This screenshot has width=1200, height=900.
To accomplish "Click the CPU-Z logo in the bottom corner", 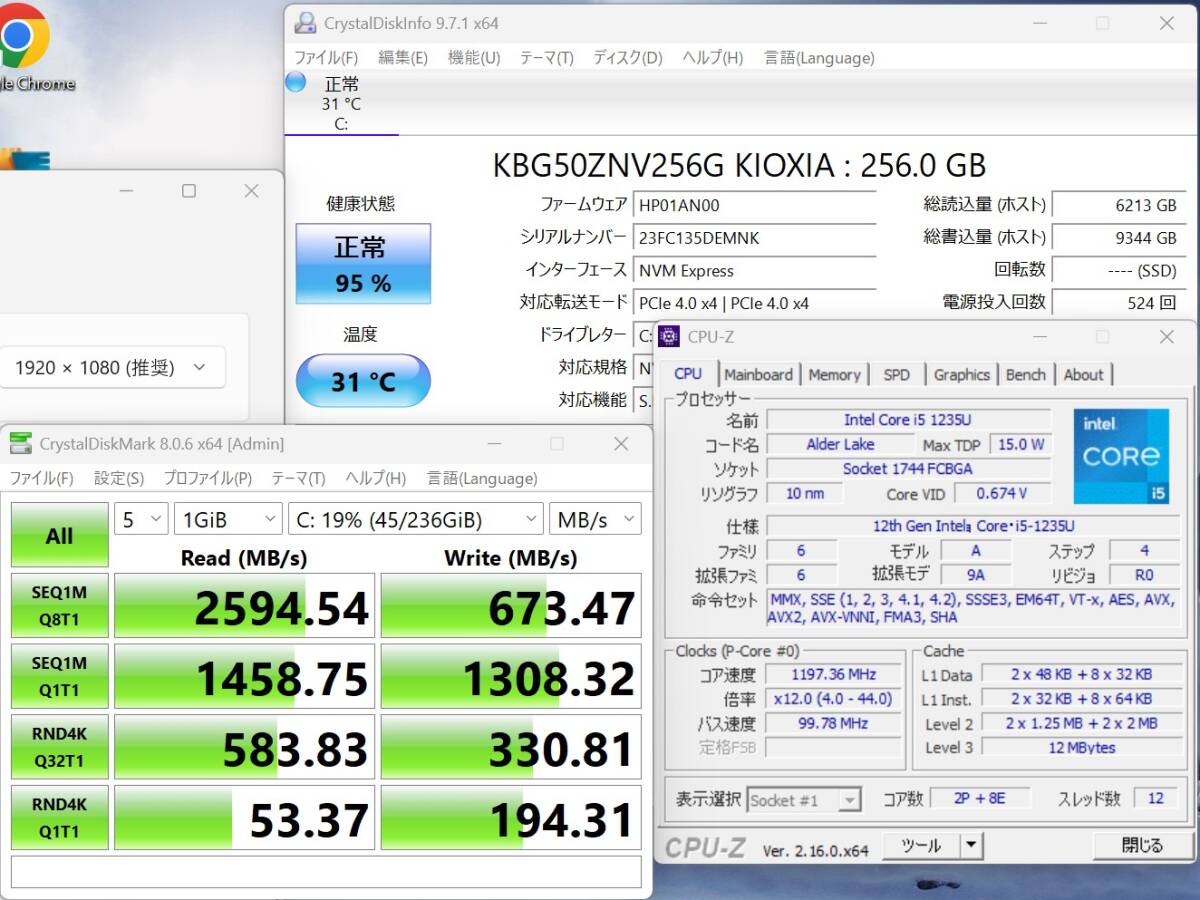I will [706, 845].
